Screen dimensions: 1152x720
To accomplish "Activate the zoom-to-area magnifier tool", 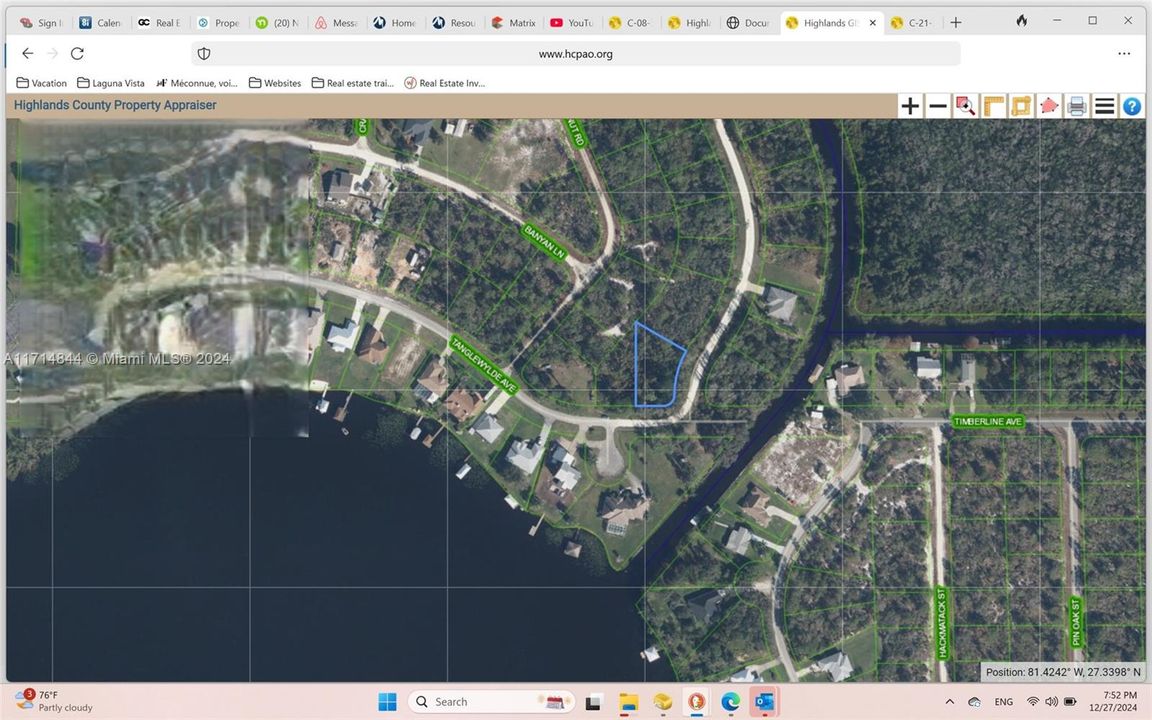I will (965, 105).
